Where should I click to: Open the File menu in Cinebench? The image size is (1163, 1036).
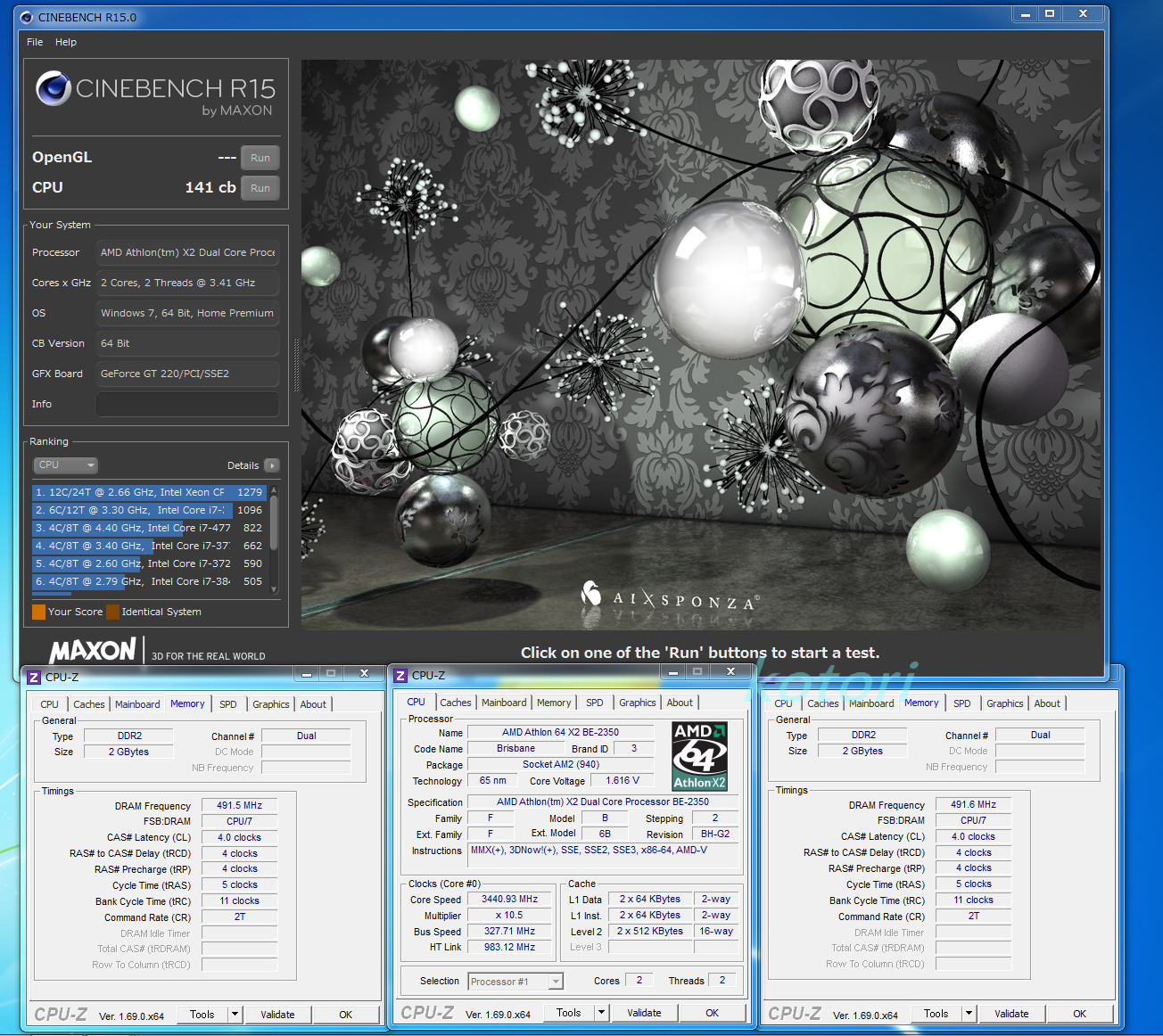pos(35,42)
